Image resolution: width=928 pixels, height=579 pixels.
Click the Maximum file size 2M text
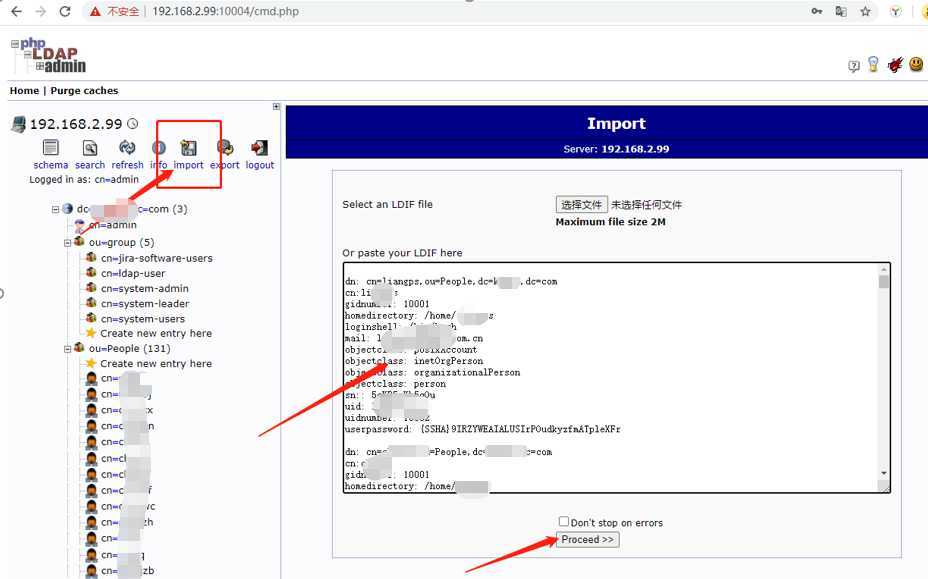610,222
